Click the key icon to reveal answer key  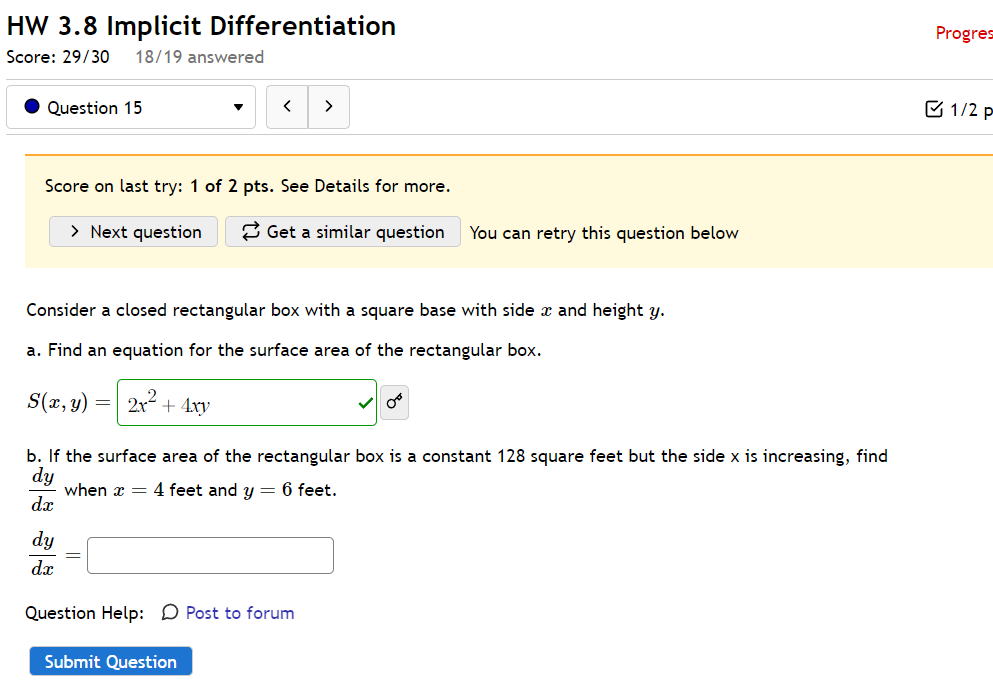393,402
